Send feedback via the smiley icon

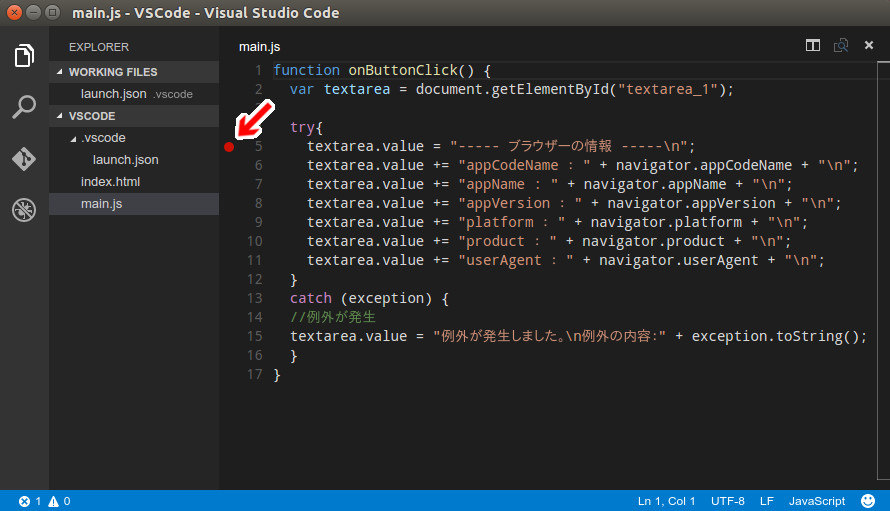pyautogui.click(x=868, y=501)
